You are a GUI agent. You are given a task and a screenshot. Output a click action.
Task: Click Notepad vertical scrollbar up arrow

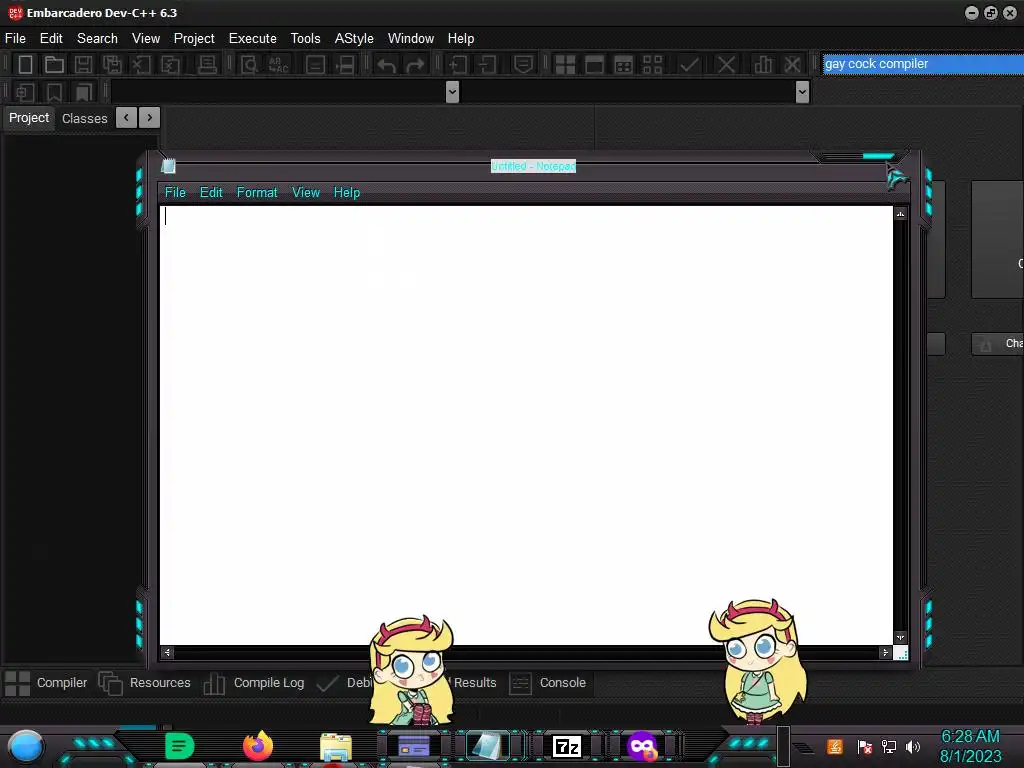(901, 214)
